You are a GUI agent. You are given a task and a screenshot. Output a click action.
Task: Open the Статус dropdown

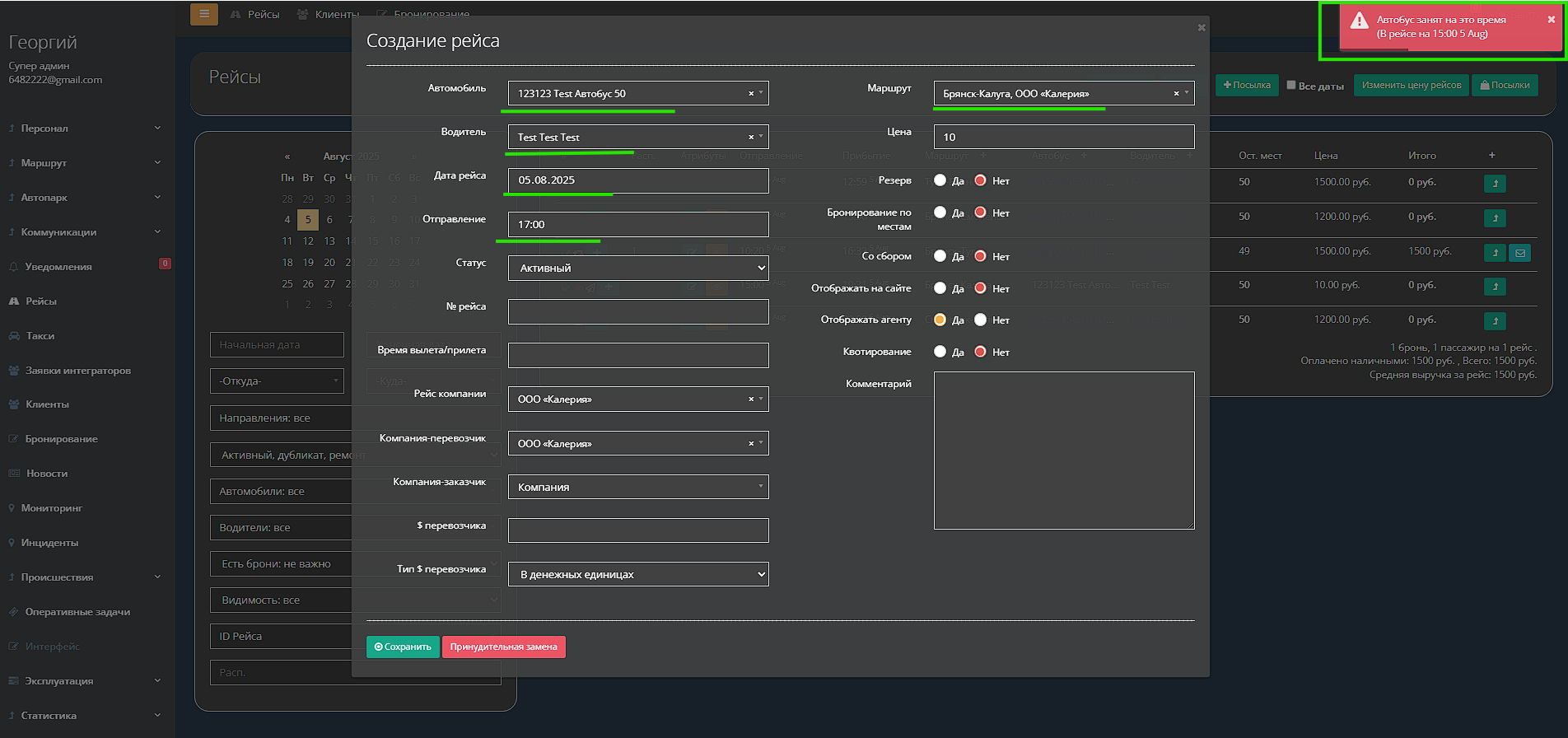[637, 269]
